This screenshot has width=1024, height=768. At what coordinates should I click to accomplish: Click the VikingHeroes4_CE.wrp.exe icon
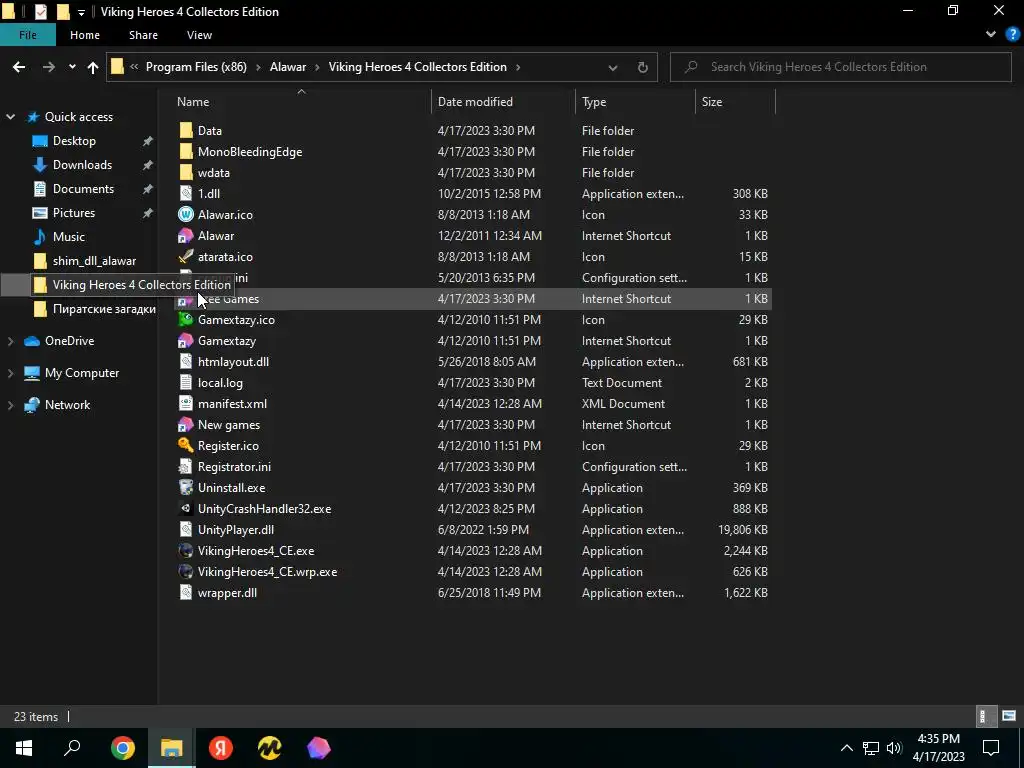click(x=186, y=571)
